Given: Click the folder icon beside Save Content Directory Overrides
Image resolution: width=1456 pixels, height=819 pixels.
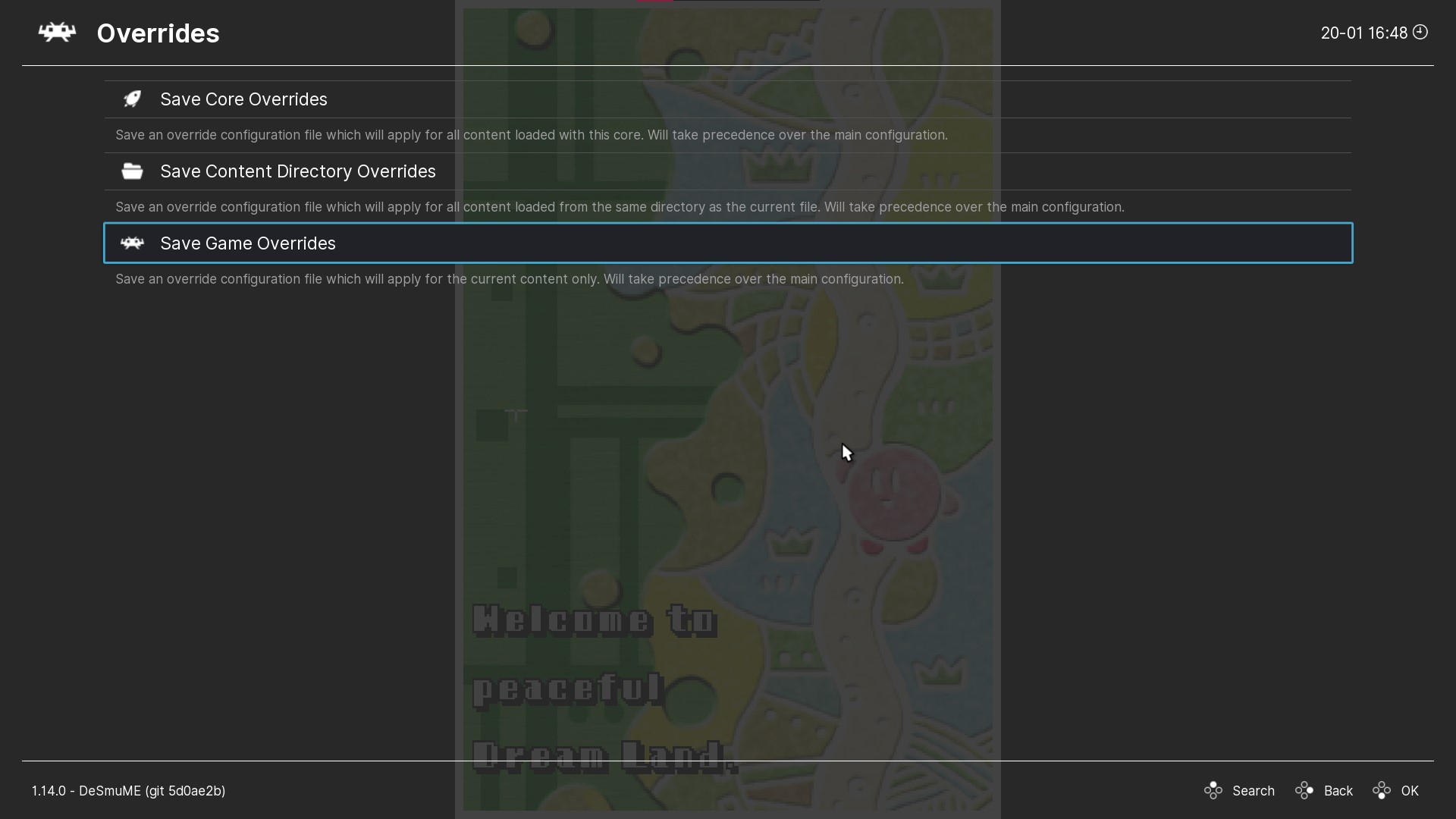Looking at the screenshot, I should (x=132, y=171).
